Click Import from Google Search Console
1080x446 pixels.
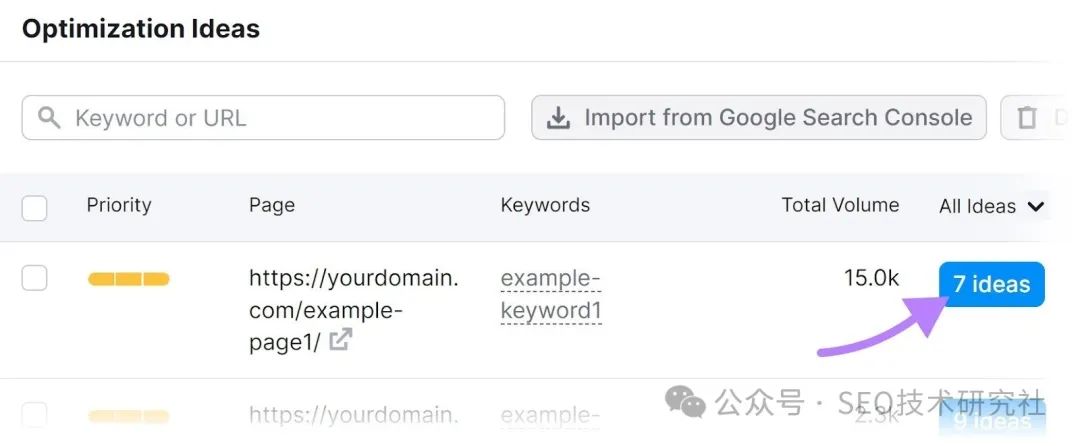(x=759, y=118)
